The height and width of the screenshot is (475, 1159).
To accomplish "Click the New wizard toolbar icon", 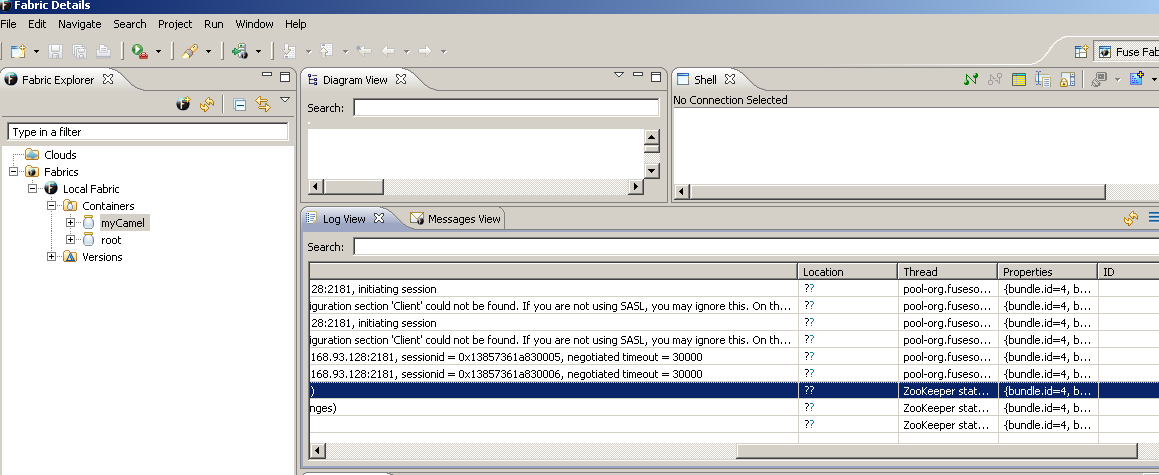I will [18, 51].
